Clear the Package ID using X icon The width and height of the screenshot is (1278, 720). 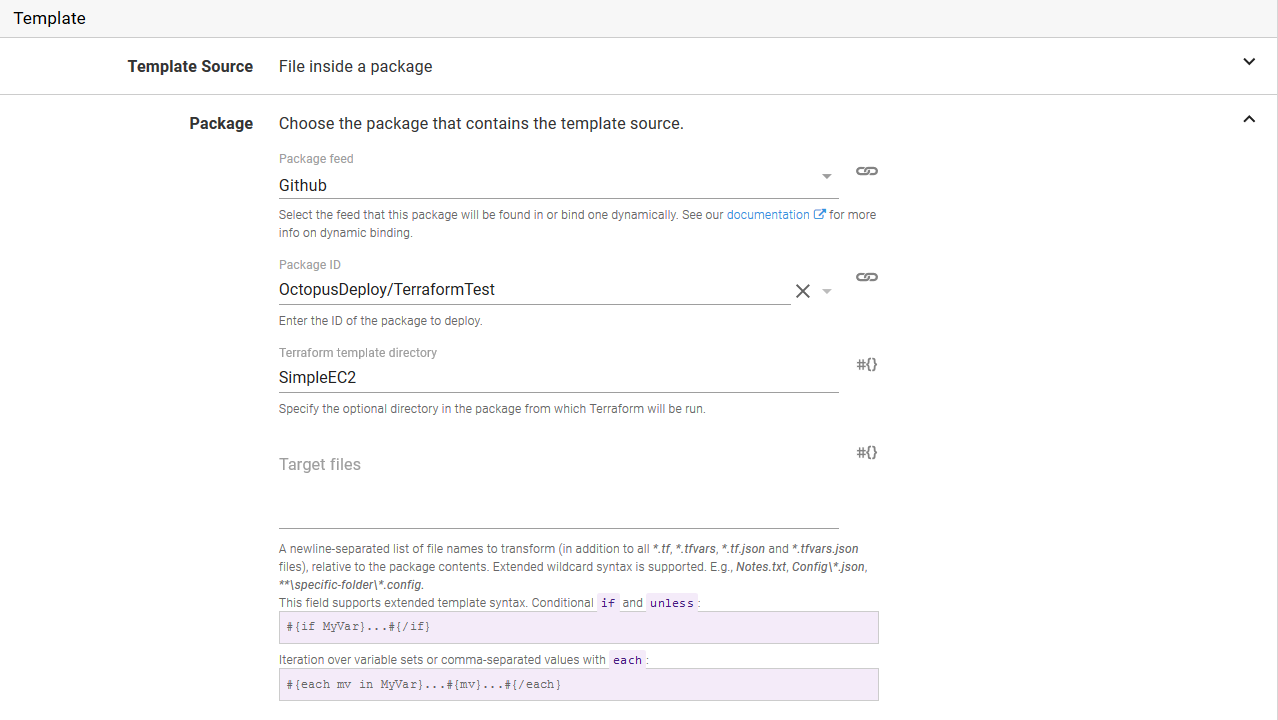click(x=802, y=291)
